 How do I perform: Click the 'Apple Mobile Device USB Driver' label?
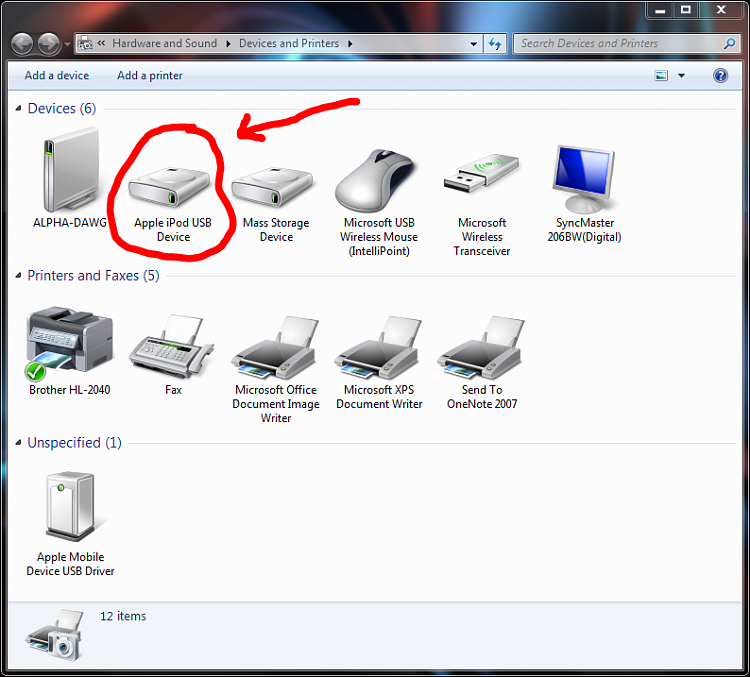70,564
